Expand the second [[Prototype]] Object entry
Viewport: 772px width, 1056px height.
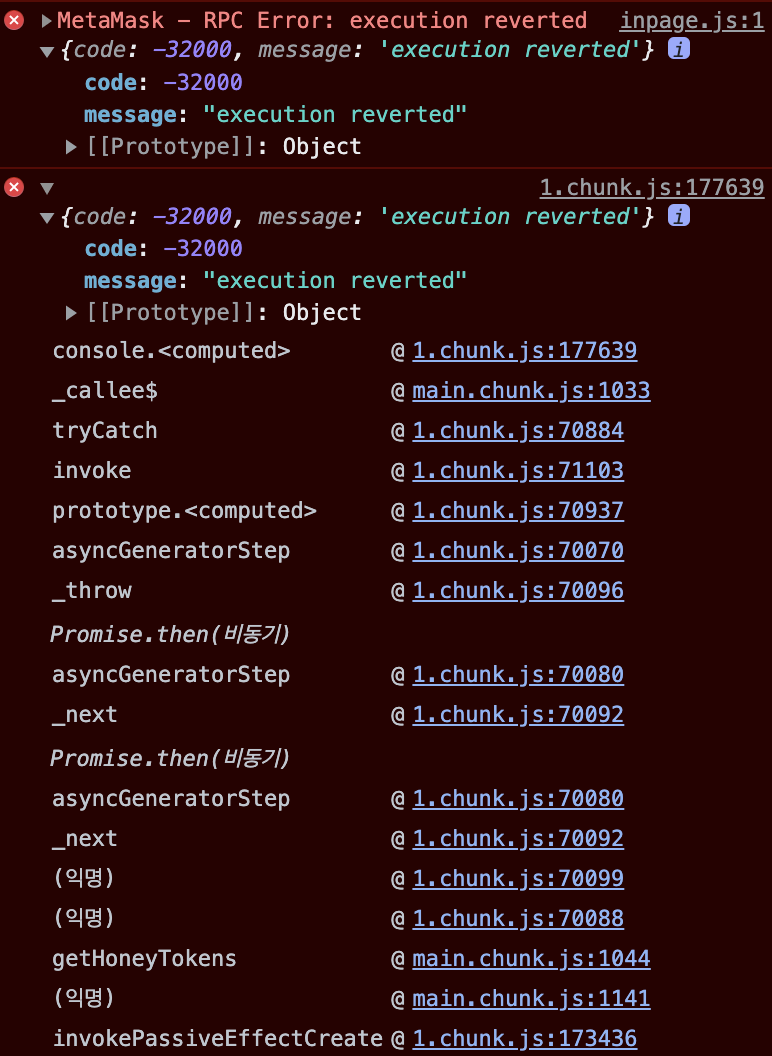71,313
